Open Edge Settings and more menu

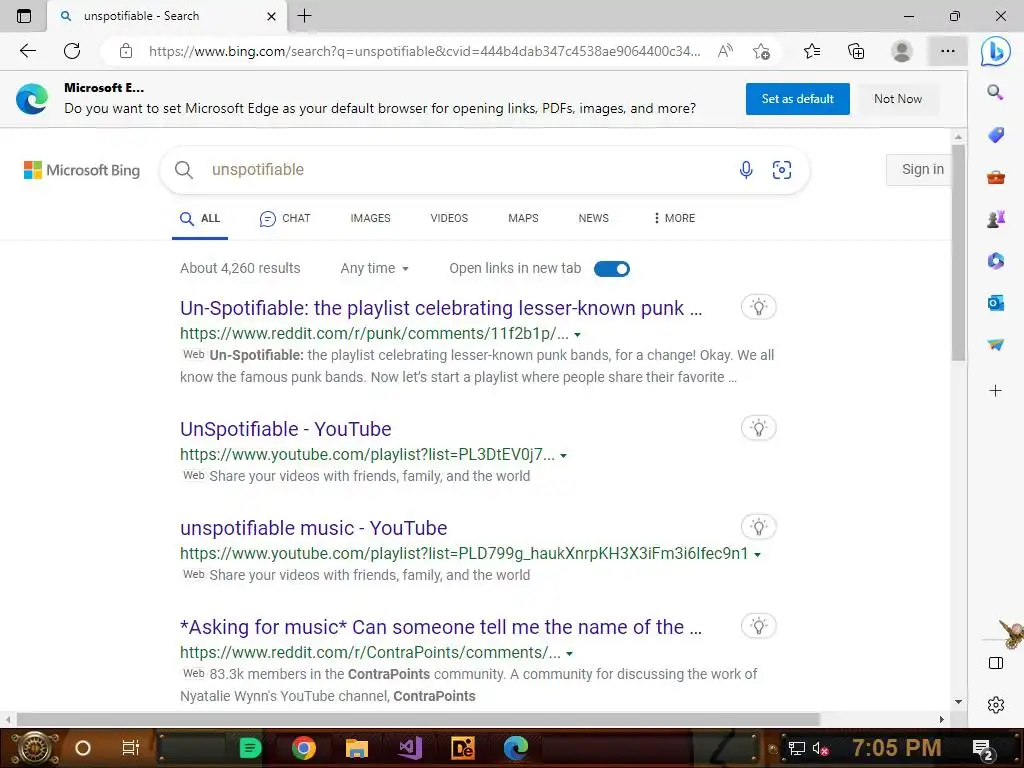point(948,51)
